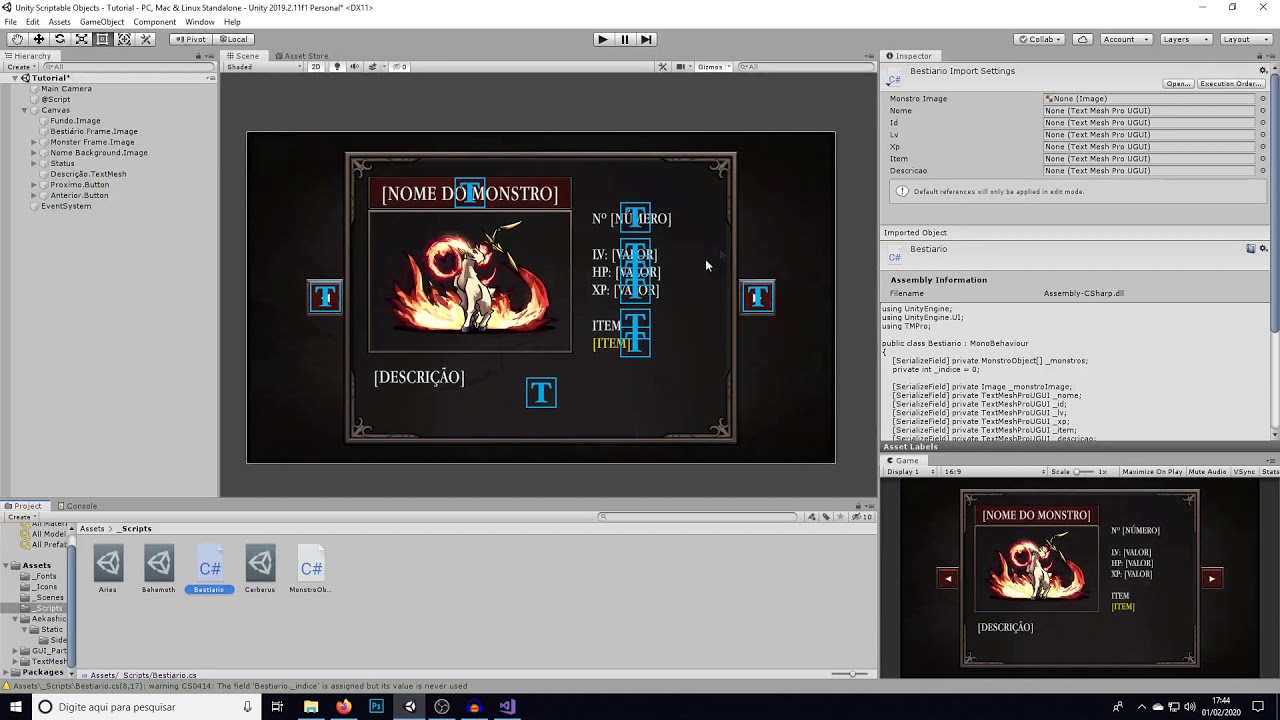Select the MonstroObject C# script
1280x720 pixels.
311,568
